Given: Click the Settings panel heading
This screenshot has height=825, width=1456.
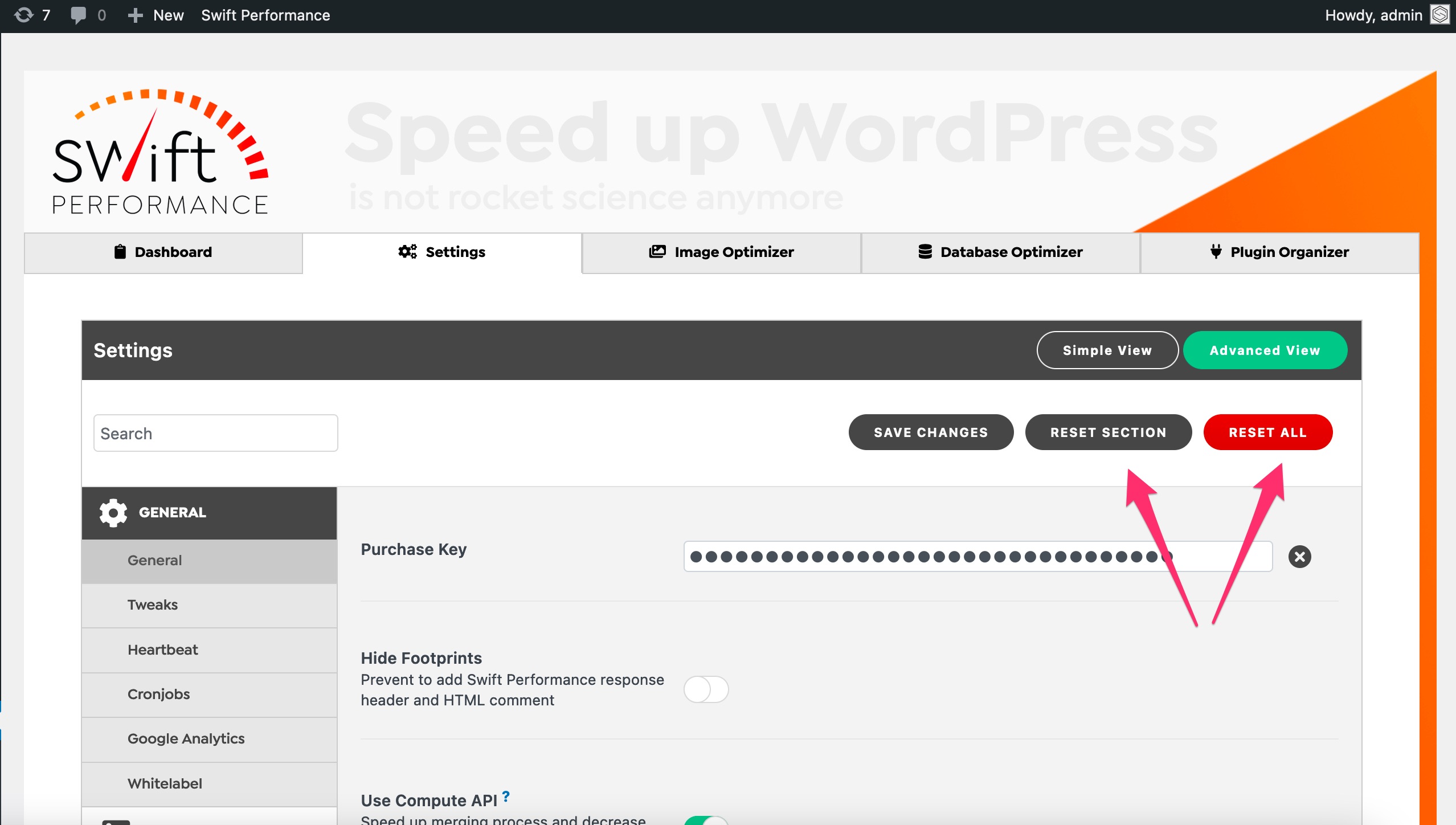Looking at the screenshot, I should coord(133,350).
